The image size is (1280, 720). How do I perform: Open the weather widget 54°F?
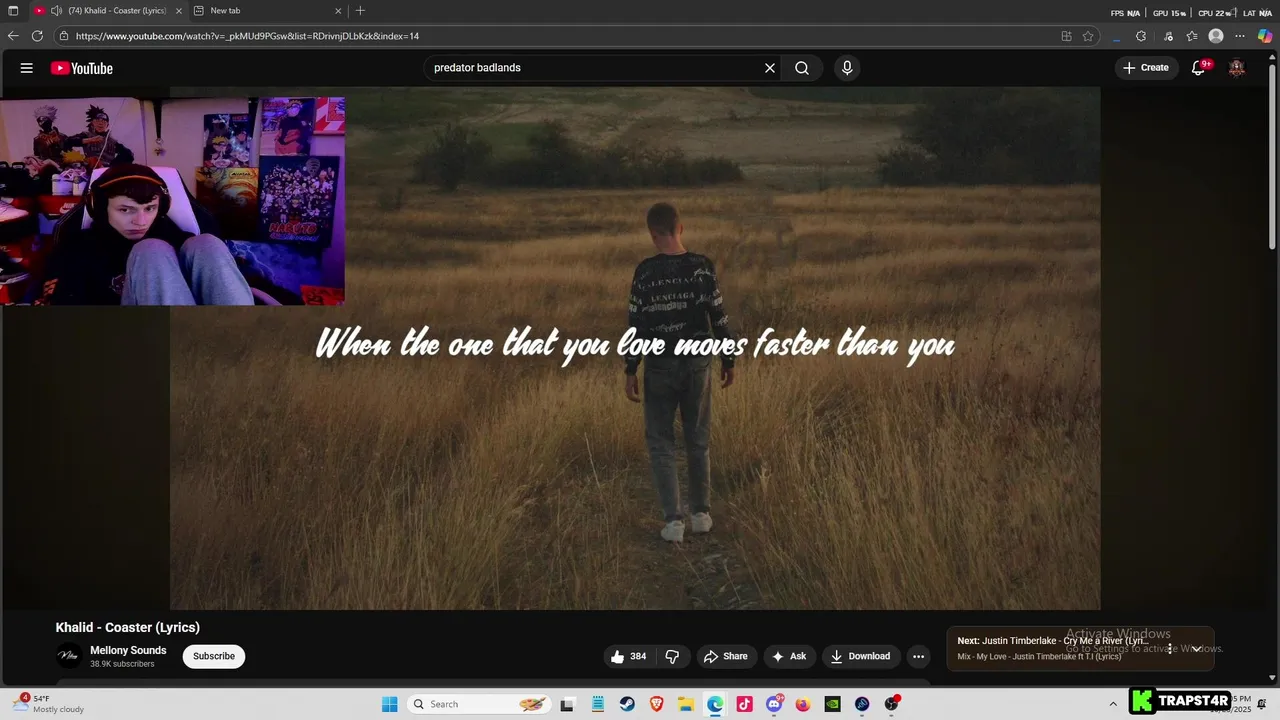click(x=48, y=704)
